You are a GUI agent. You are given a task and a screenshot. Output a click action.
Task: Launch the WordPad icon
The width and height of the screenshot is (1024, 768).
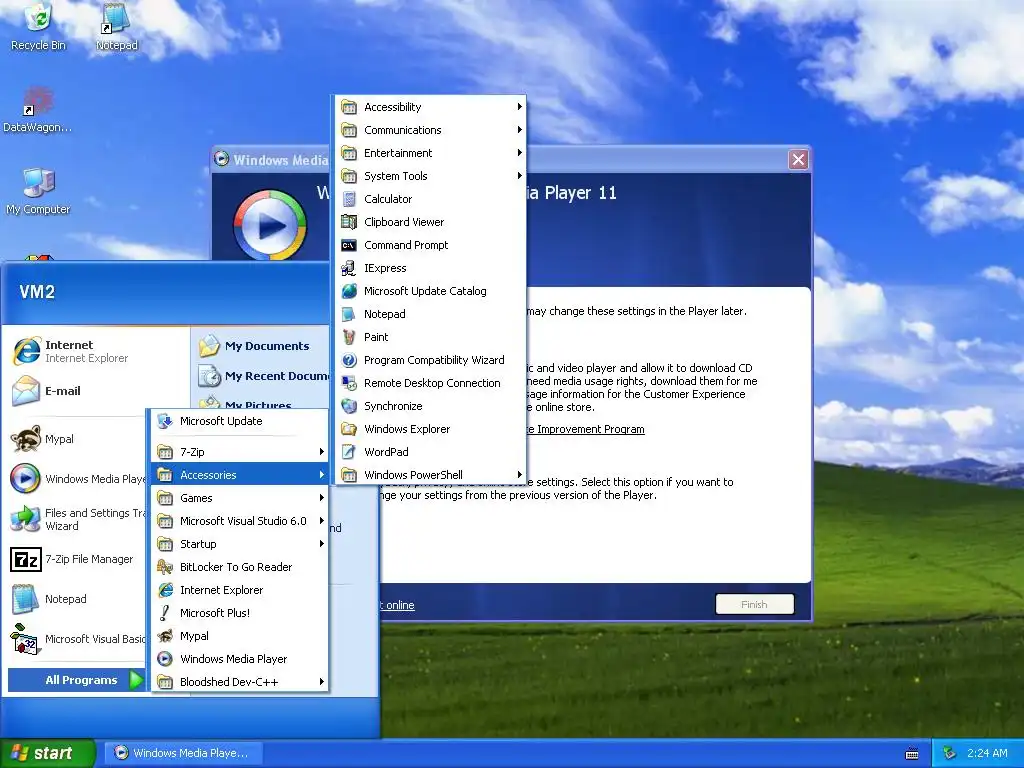349,452
